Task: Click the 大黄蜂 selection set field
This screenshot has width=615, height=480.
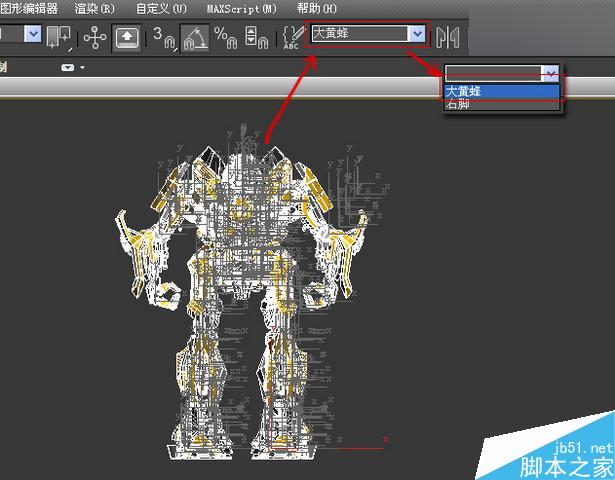Action: tap(359, 34)
